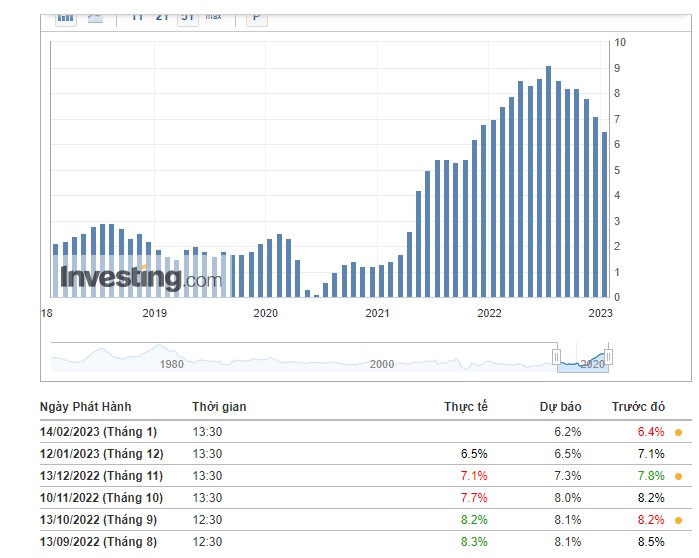Select the '12/01/2023 (Tháng 12)' release row

[366, 454]
